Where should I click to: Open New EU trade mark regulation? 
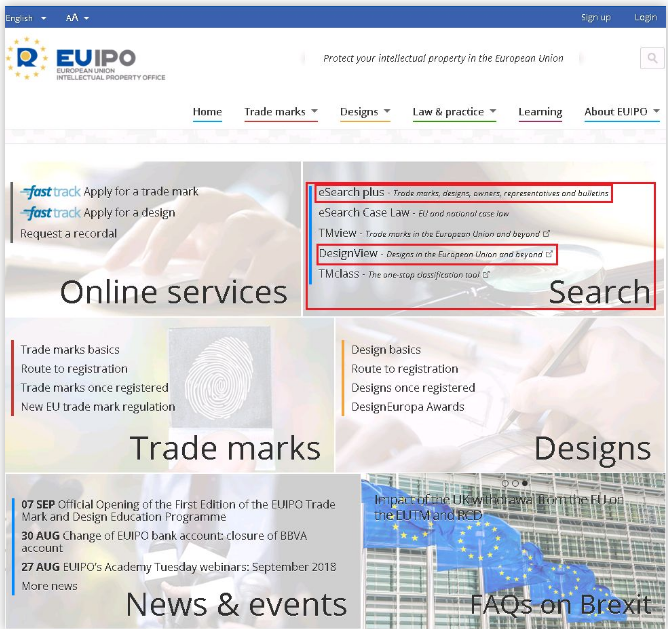coord(98,407)
